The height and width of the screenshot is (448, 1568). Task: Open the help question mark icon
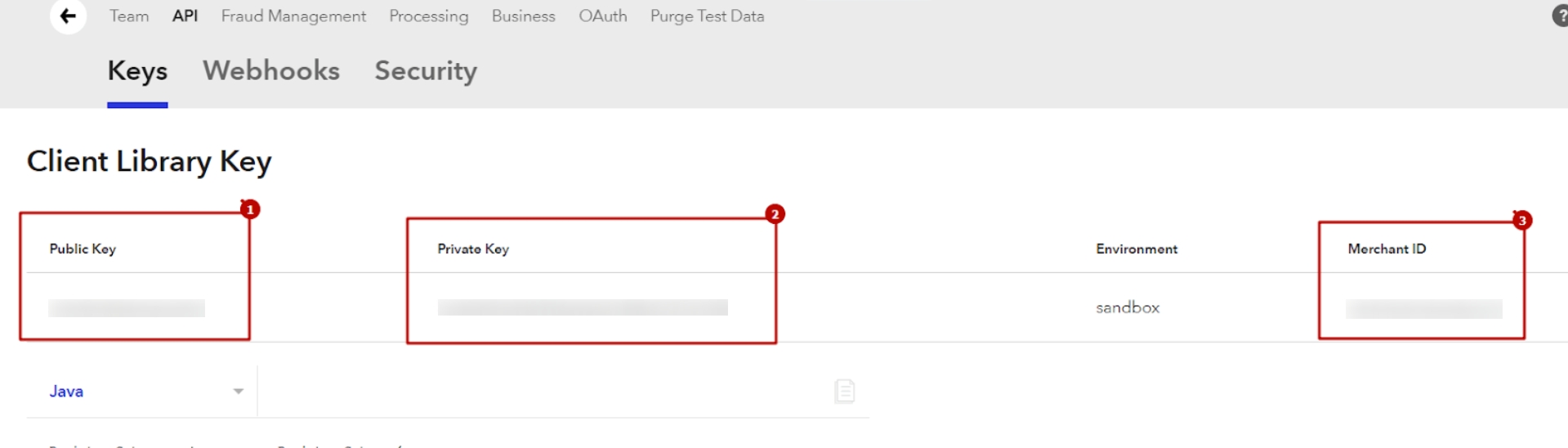click(x=1559, y=16)
